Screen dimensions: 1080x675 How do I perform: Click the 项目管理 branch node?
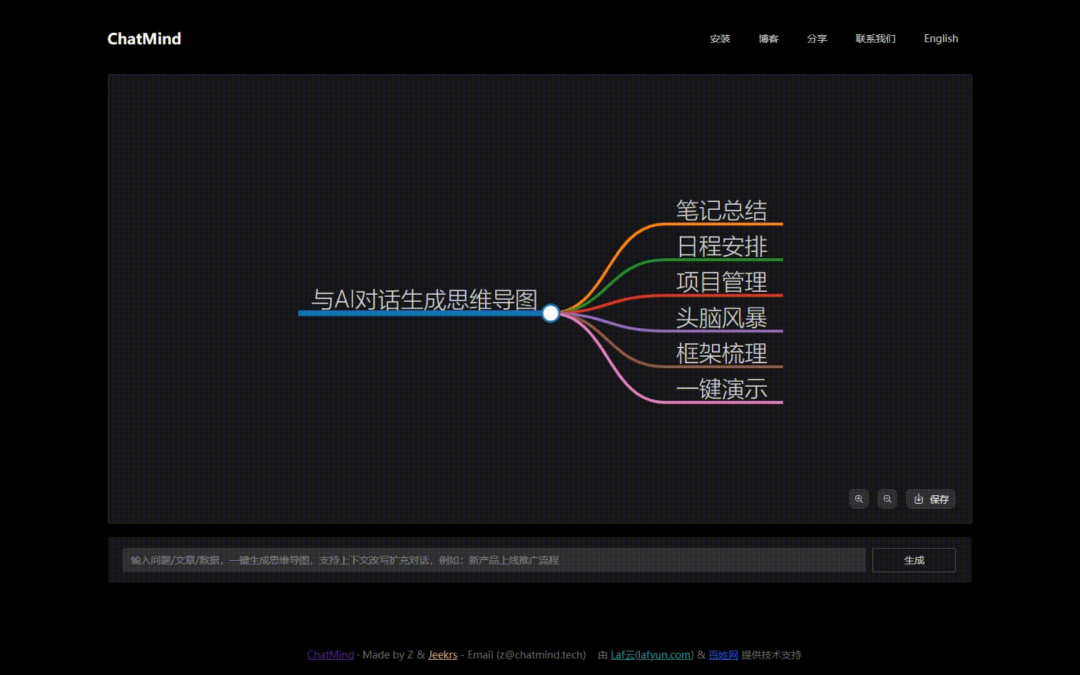tap(721, 282)
